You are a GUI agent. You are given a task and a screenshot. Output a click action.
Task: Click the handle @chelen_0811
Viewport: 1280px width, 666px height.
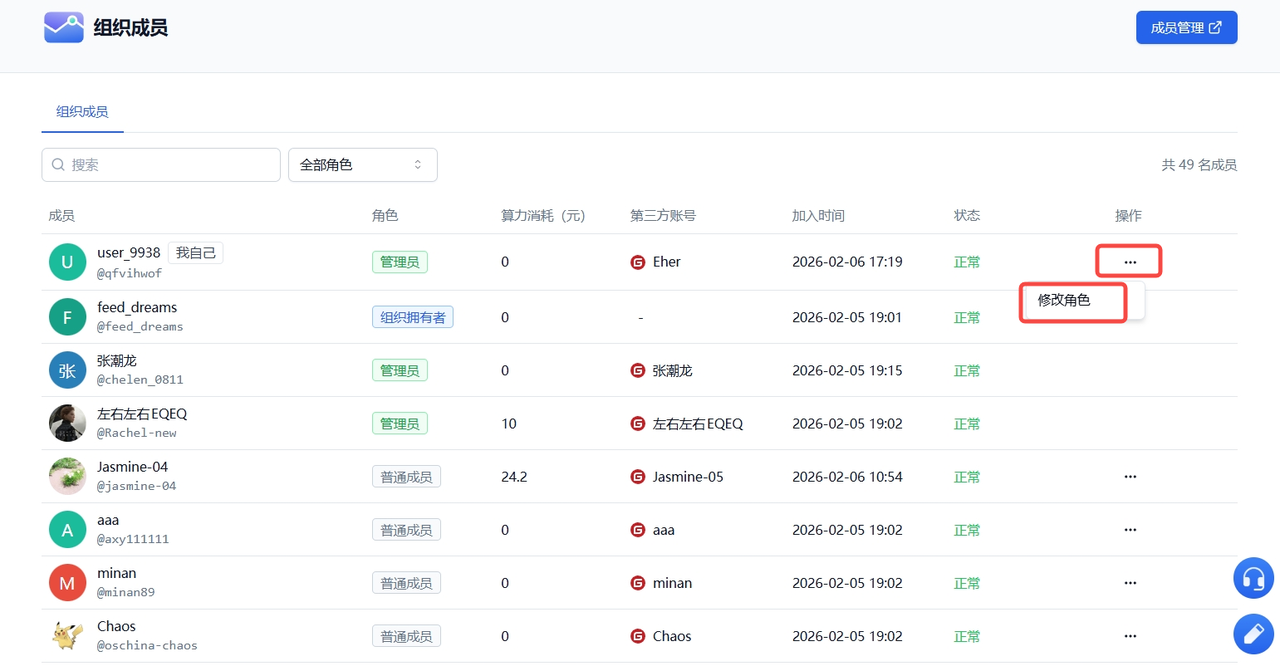click(x=140, y=380)
